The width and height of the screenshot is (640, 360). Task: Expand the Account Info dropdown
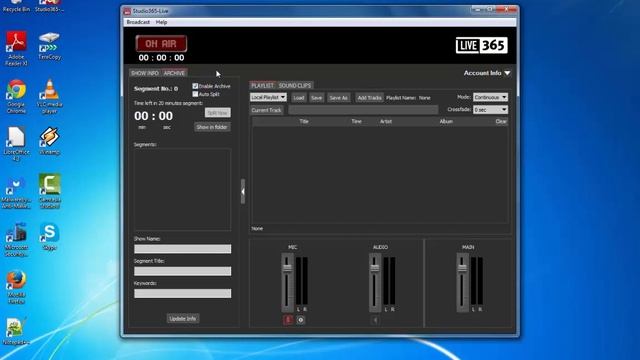[x=487, y=73]
